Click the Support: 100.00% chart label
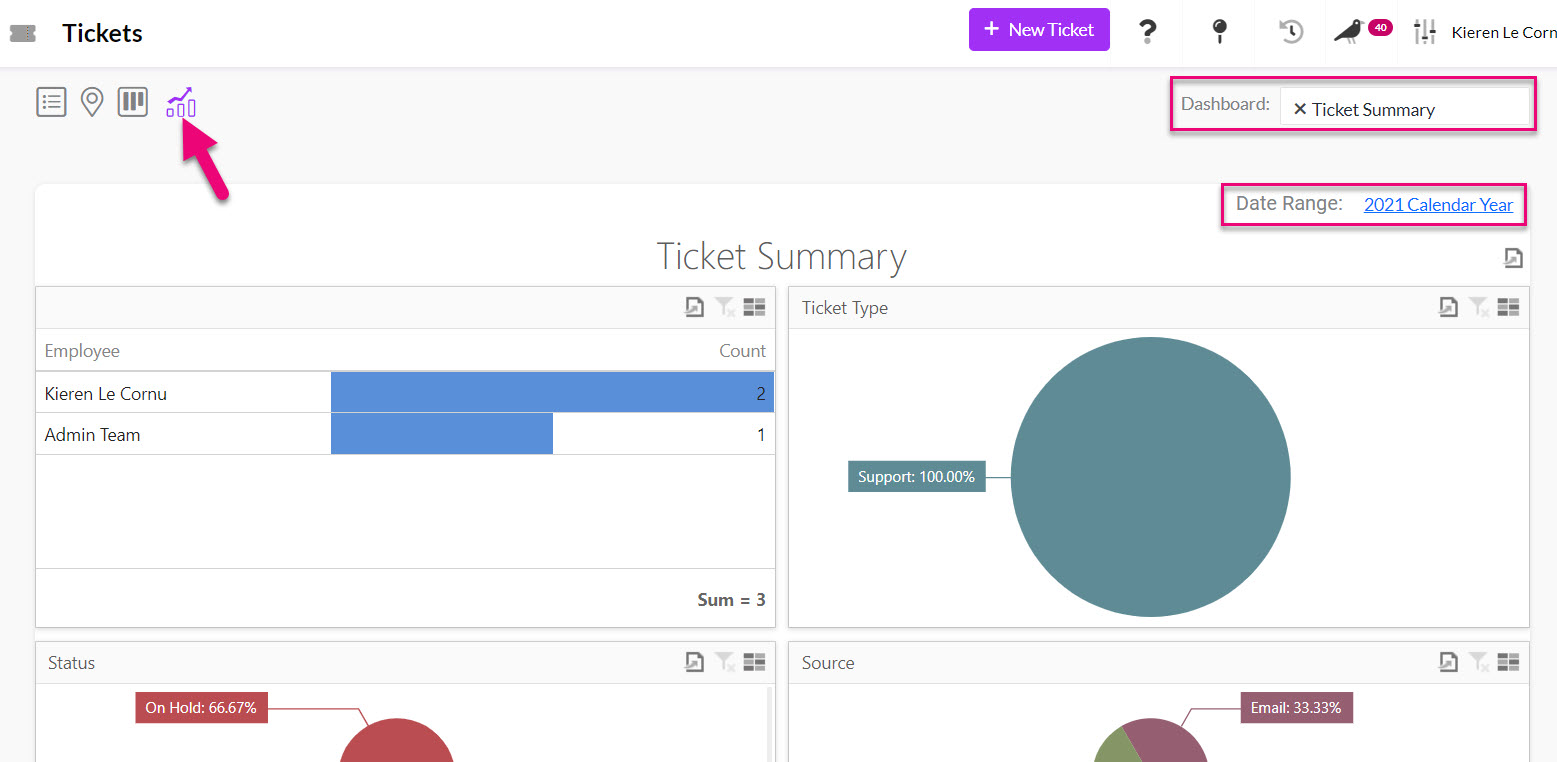The height and width of the screenshot is (762, 1557). tap(916, 477)
